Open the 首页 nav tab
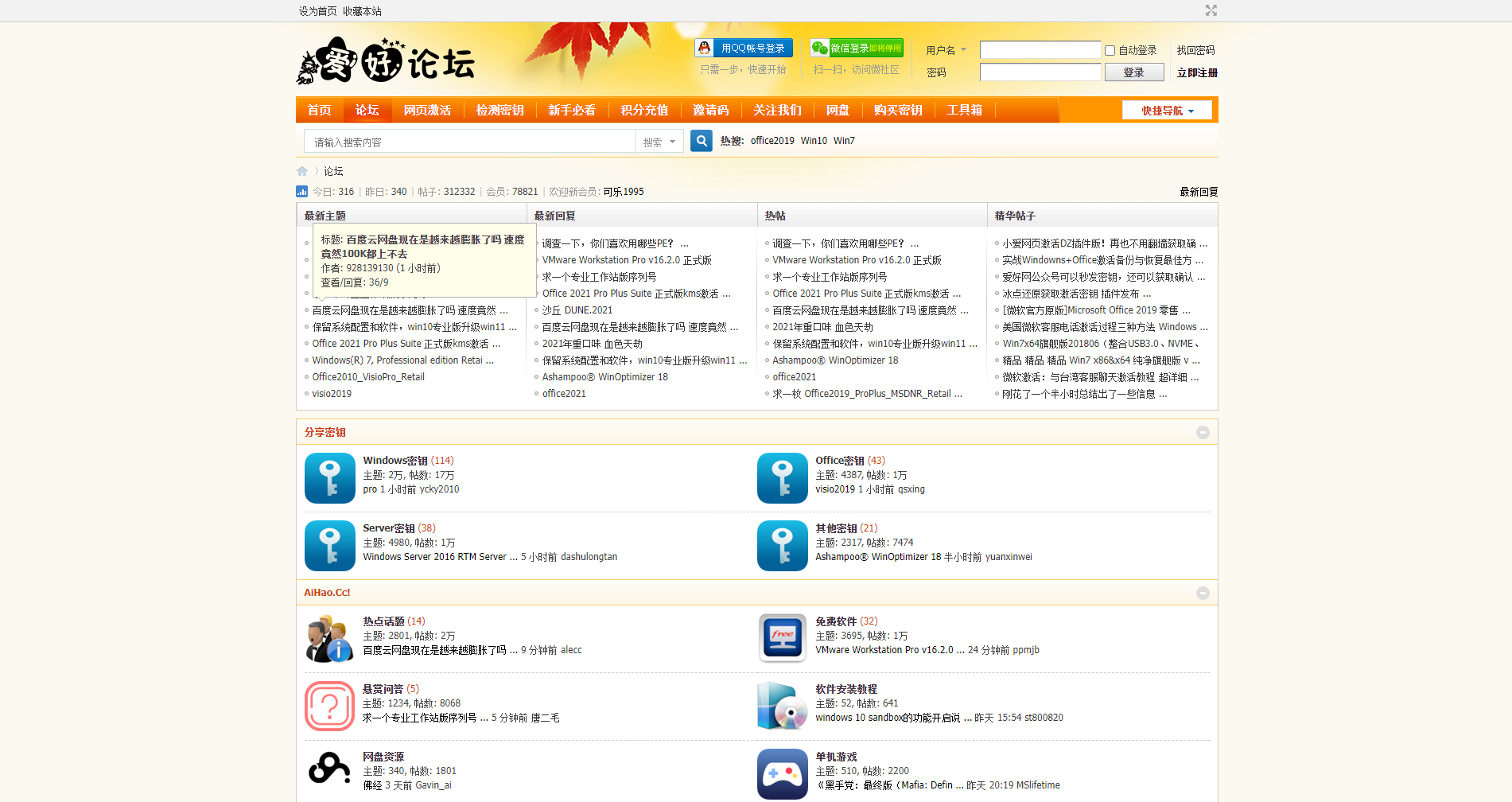1512x802 pixels. (x=319, y=110)
